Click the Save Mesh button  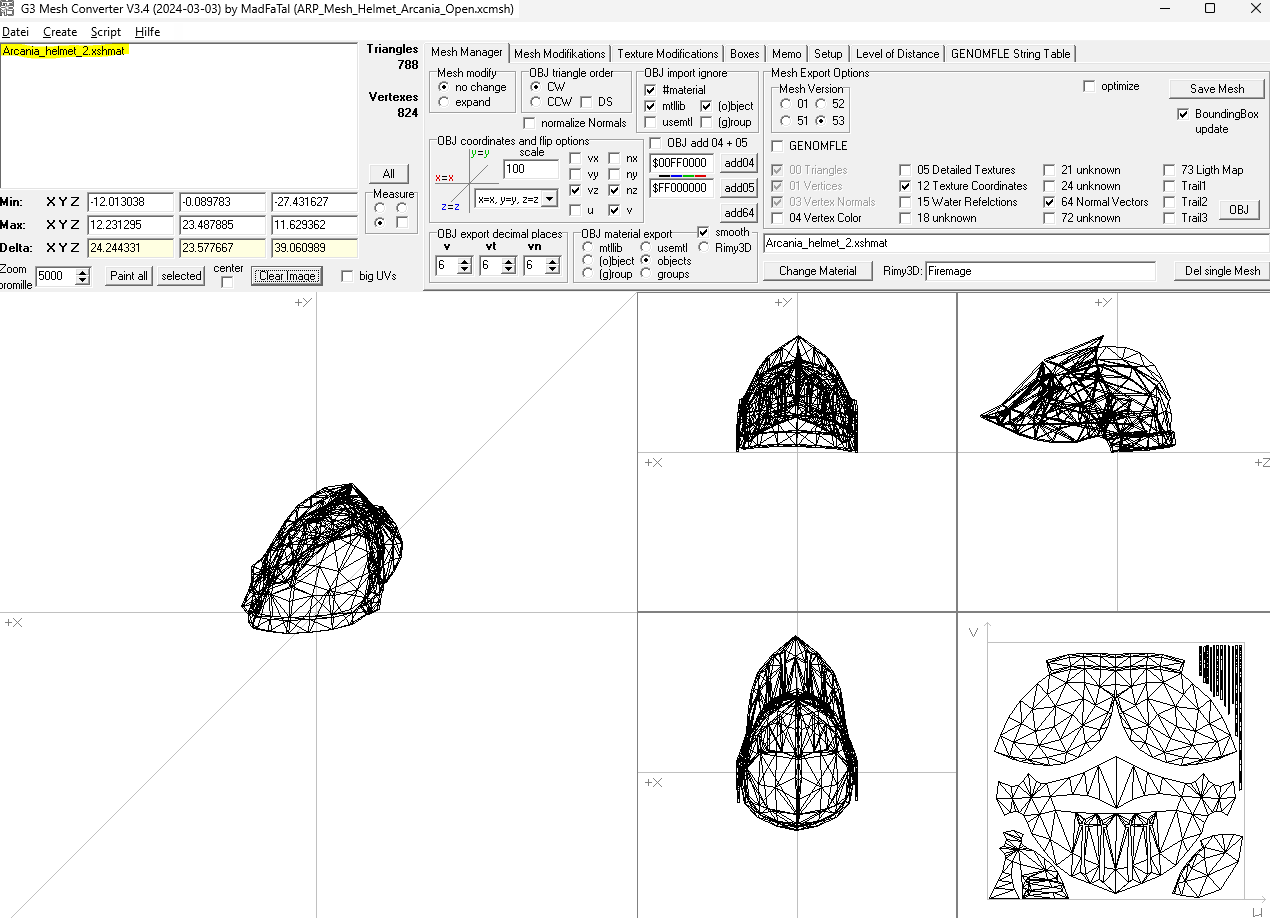1216,89
